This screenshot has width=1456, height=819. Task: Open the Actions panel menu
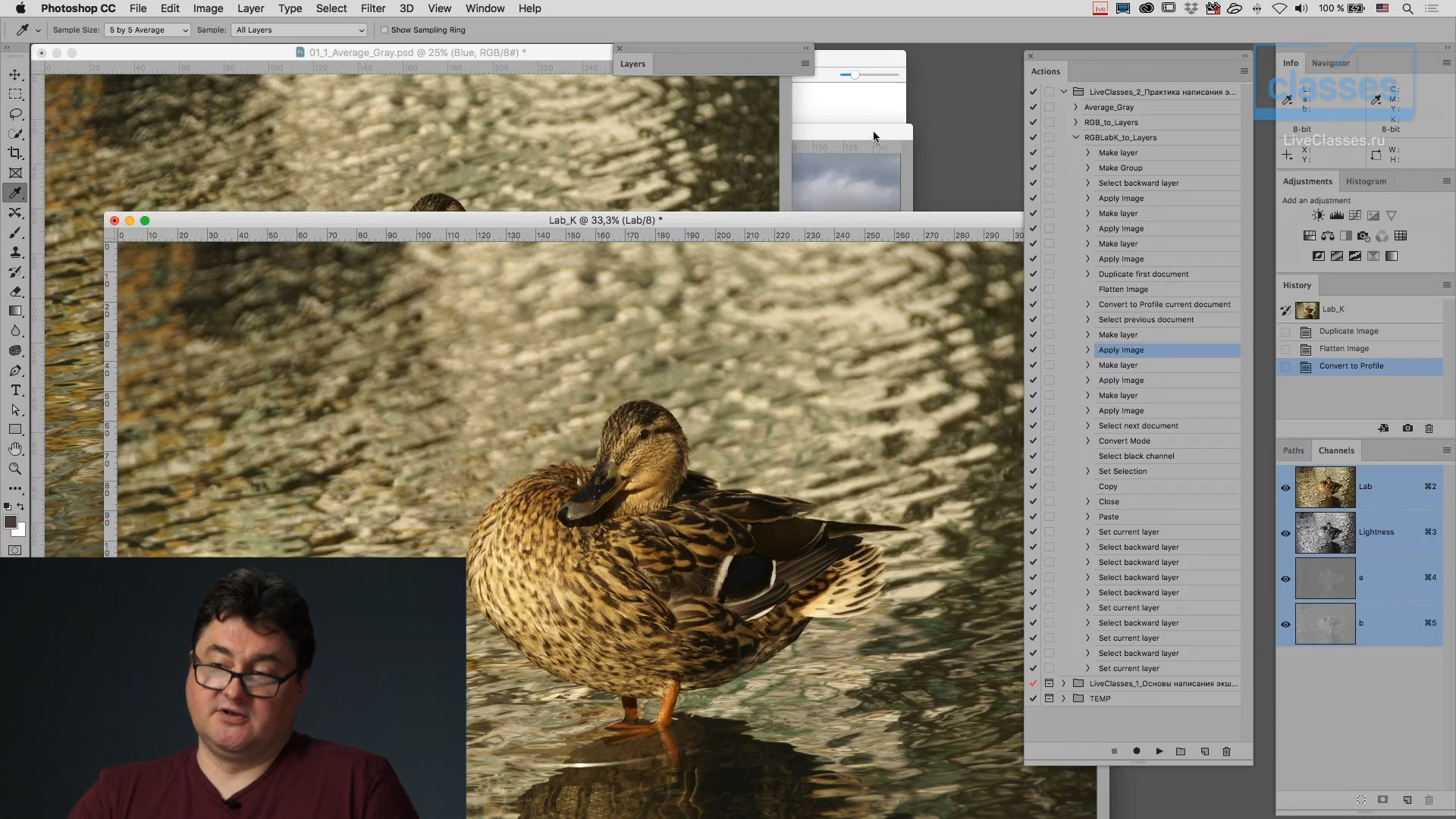click(1244, 71)
